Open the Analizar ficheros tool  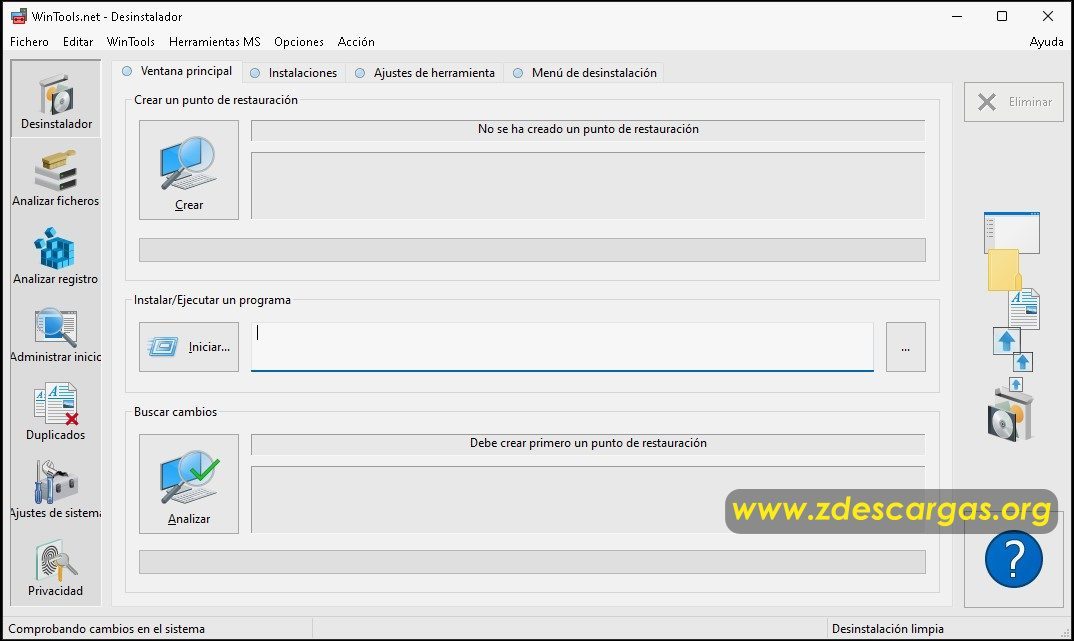point(56,177)
